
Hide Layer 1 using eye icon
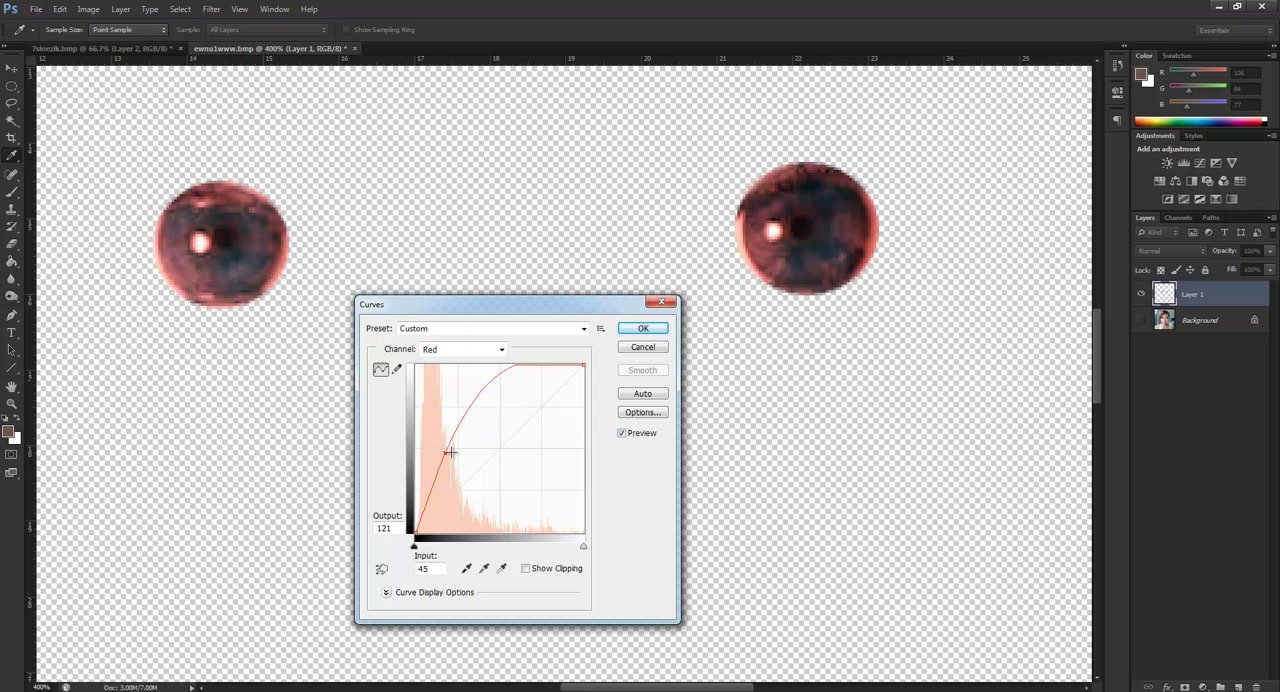click(1141, 294)
